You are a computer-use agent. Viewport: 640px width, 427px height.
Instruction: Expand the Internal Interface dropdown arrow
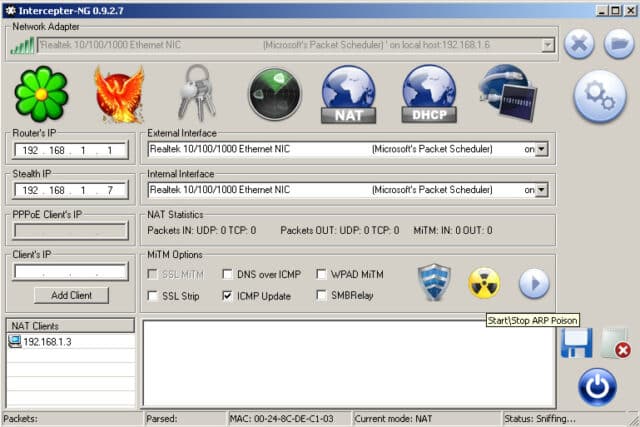click(541, 190)
